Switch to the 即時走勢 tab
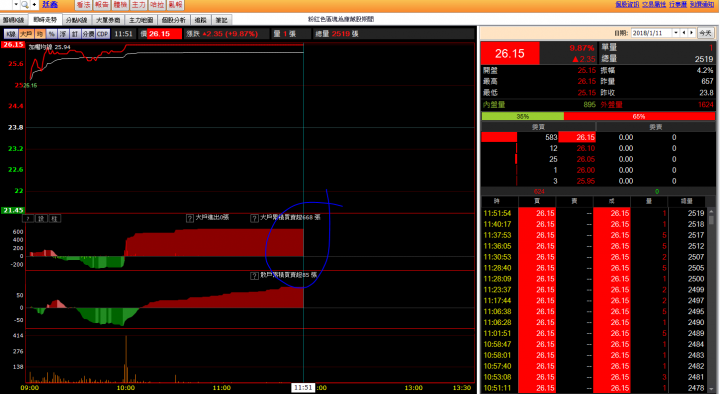This screenshot has width=720, height=394. (x=45, y=20)
